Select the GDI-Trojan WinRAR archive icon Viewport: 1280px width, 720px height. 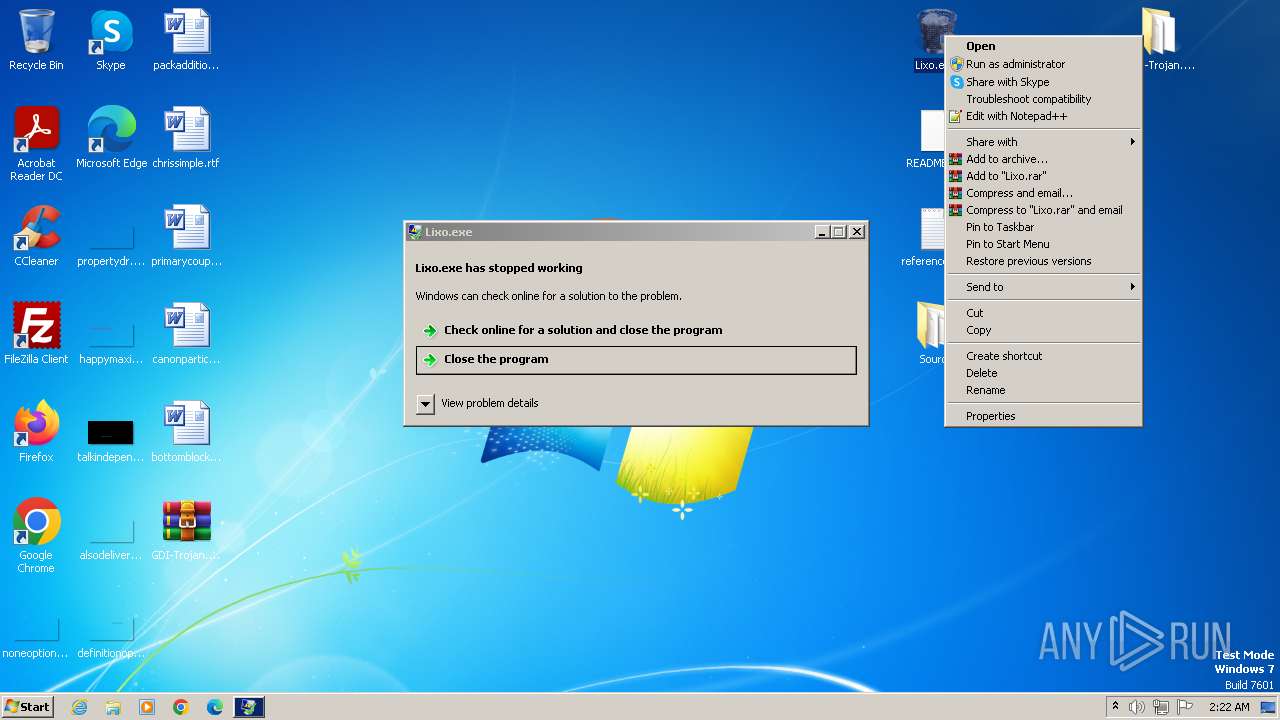tap(186, 530)
